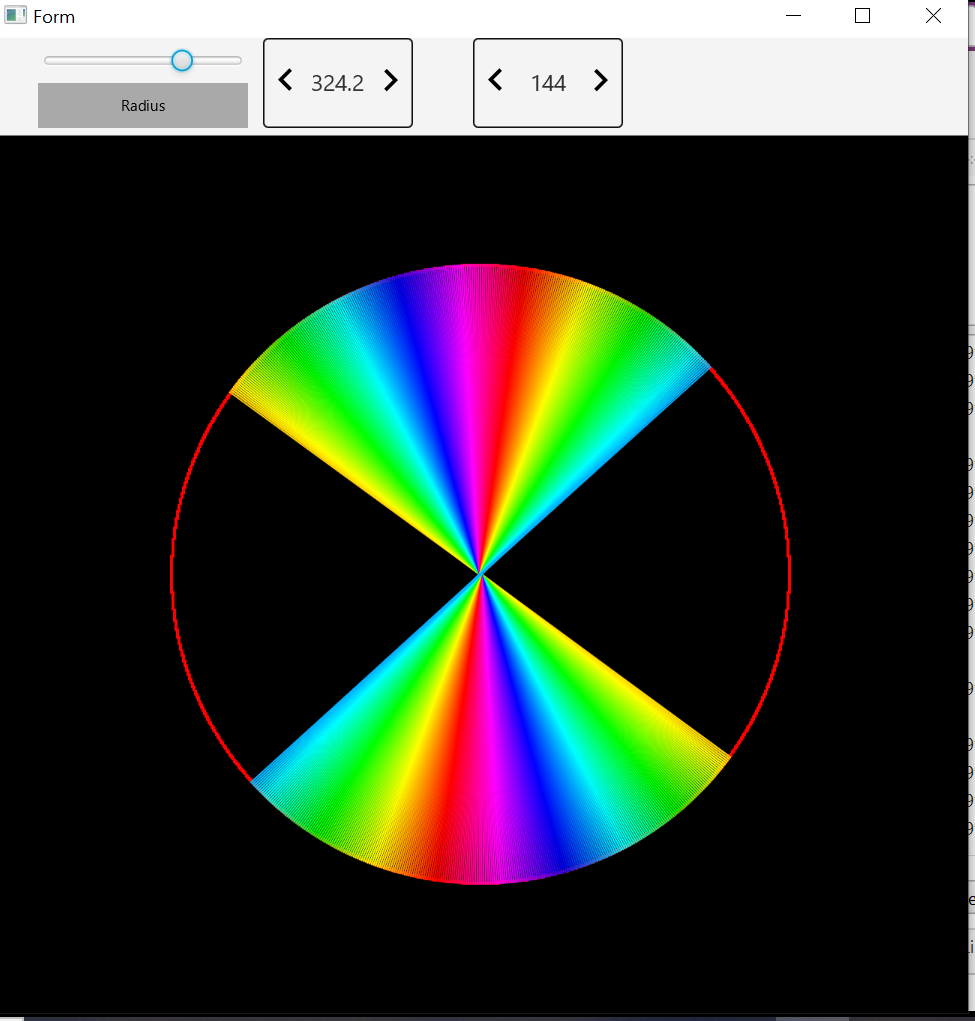The height and width of the screenshot is (1021, 975).
Task: Click the Form window app icon
Action: click(x=15, y=16)
